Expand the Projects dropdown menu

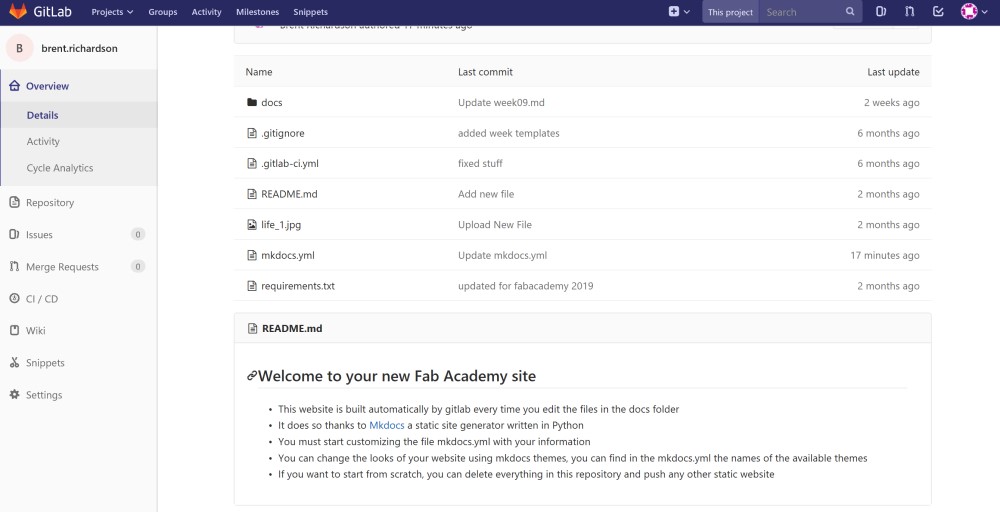112,12
